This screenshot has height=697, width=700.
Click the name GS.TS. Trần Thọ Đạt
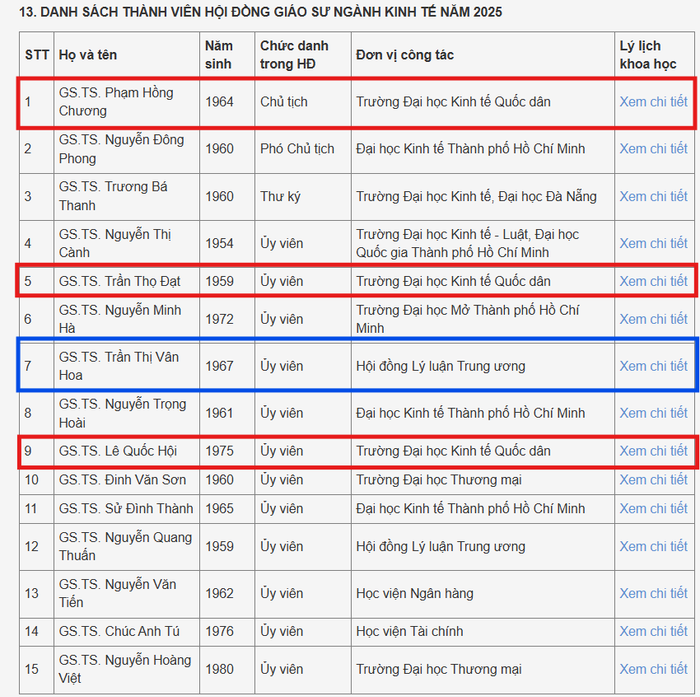(120, 281)
